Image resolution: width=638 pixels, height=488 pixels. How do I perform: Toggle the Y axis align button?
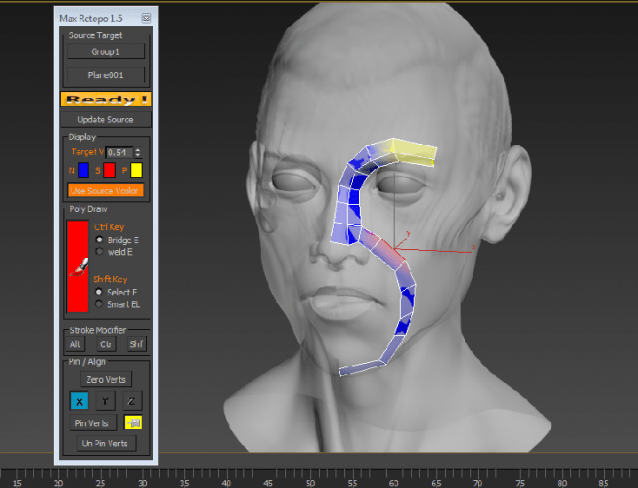[x=105, y=401]
